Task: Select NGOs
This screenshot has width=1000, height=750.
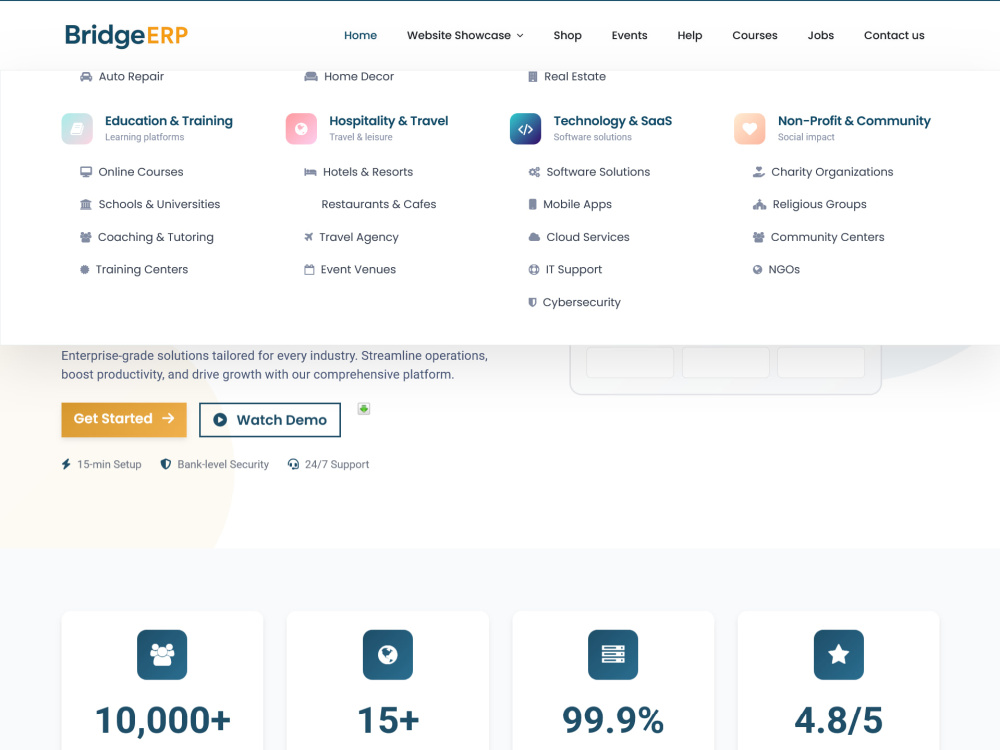Action: point(784,270)
